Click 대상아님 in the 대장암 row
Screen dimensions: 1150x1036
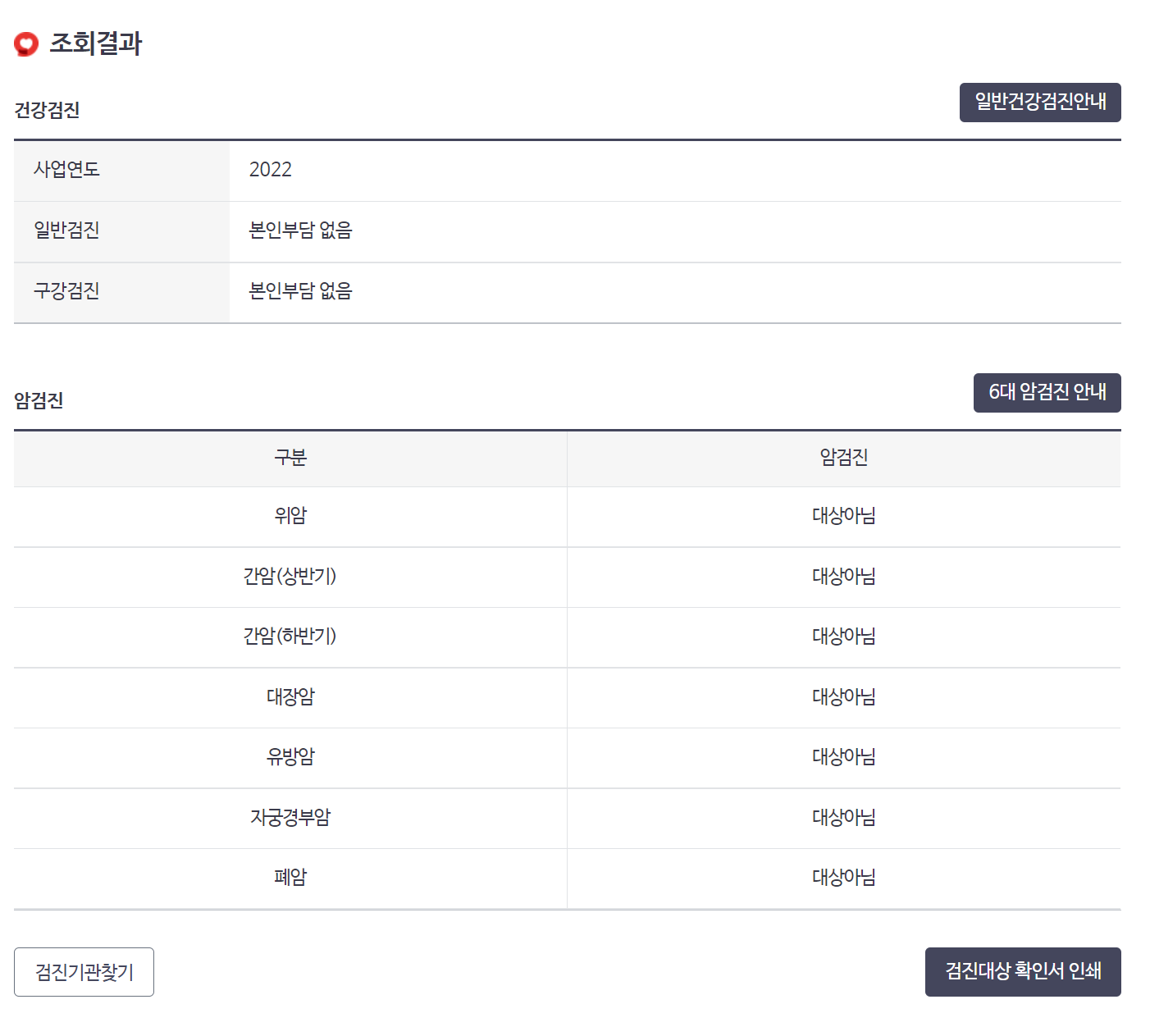(844, 696)
